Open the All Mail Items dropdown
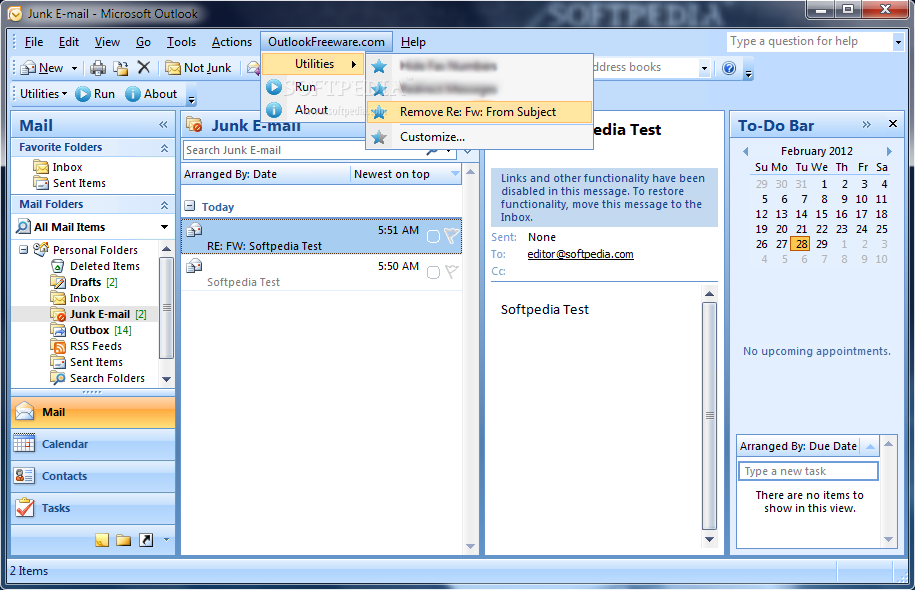This screenshot has width=915, height=590. pyautogui.click(x=165, y=227)
